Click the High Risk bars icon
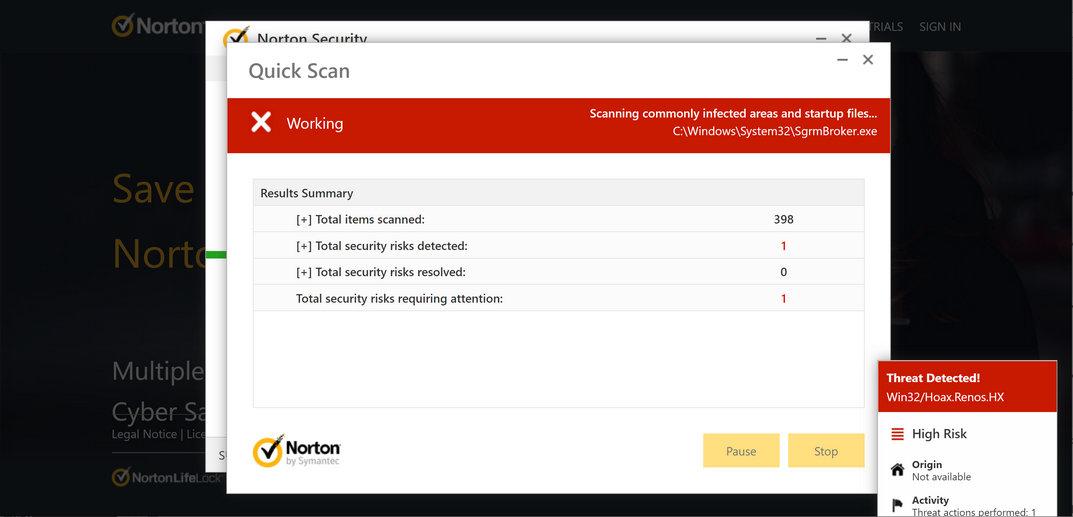The height and width of the screenshot is (517, 1073). pos(898,434)
